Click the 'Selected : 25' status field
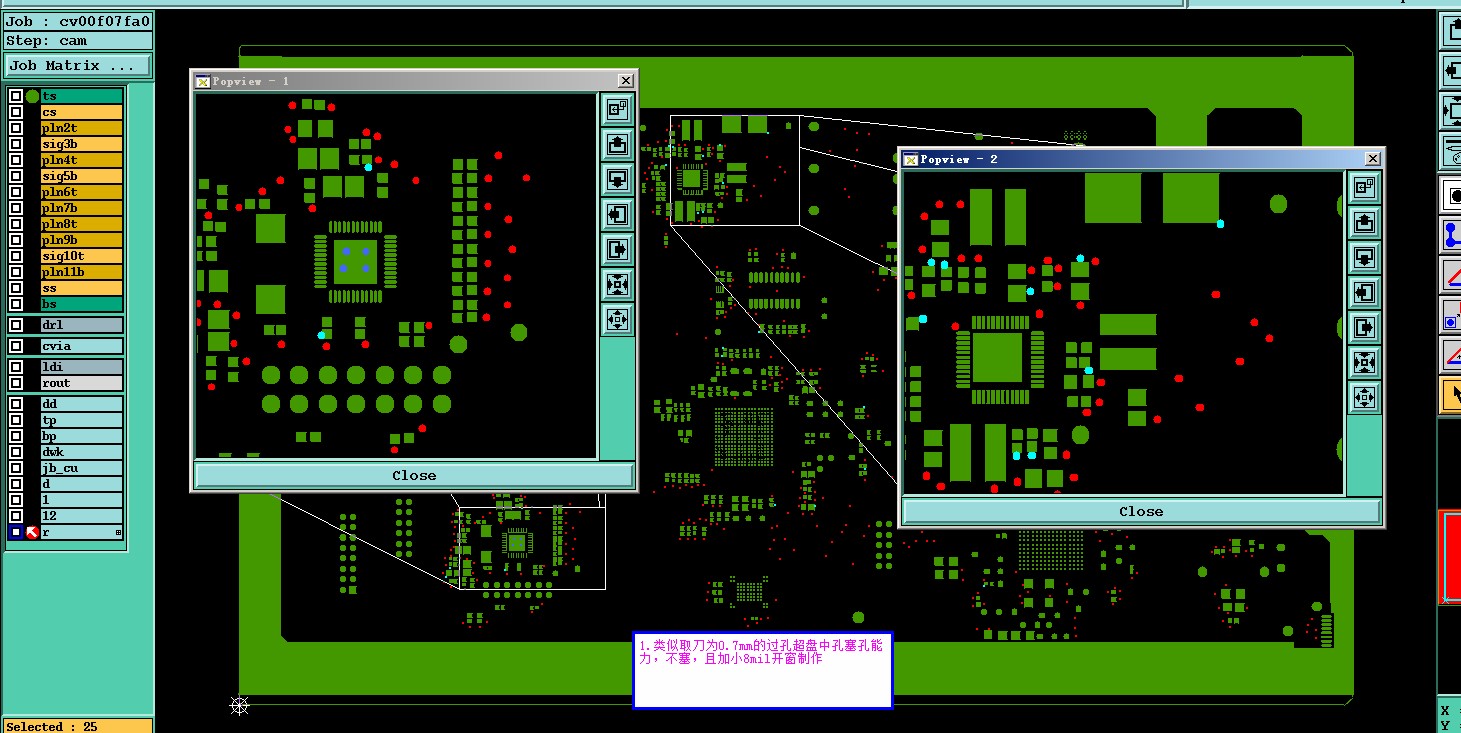Viewport: 1461px width, 733px height. 78,726
